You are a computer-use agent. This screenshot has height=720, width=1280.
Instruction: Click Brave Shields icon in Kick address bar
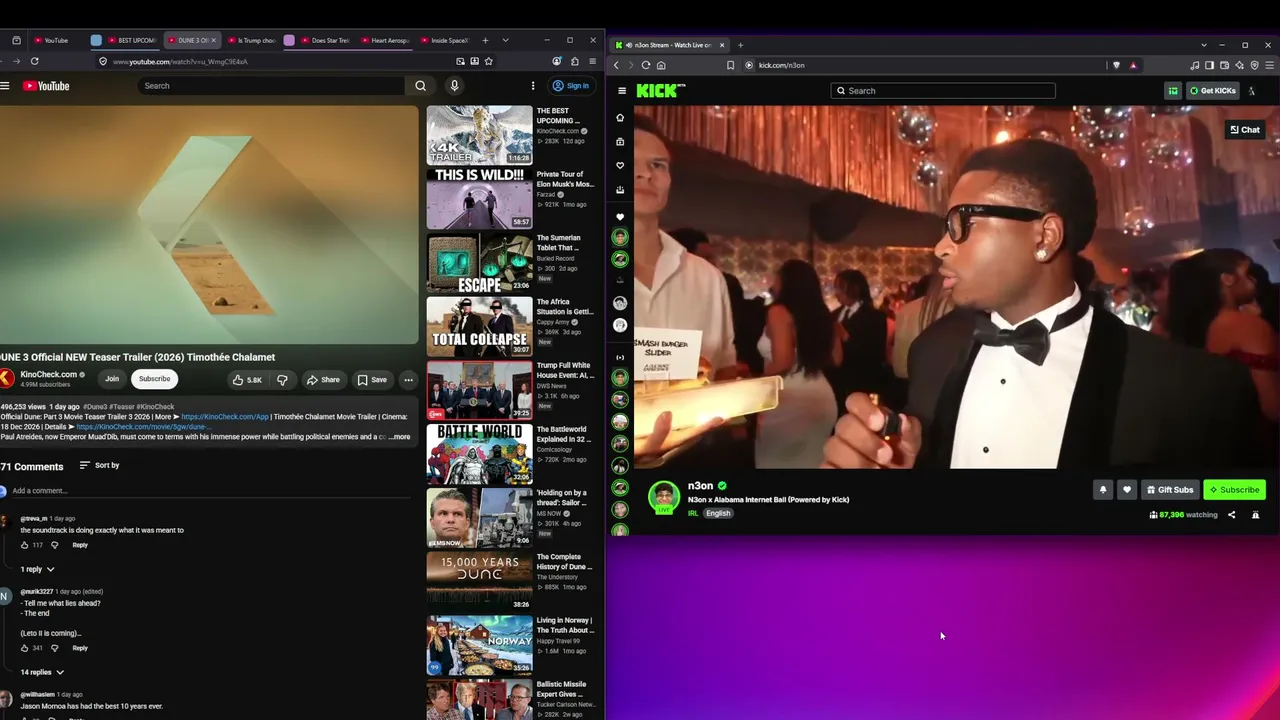(1116, 65)
